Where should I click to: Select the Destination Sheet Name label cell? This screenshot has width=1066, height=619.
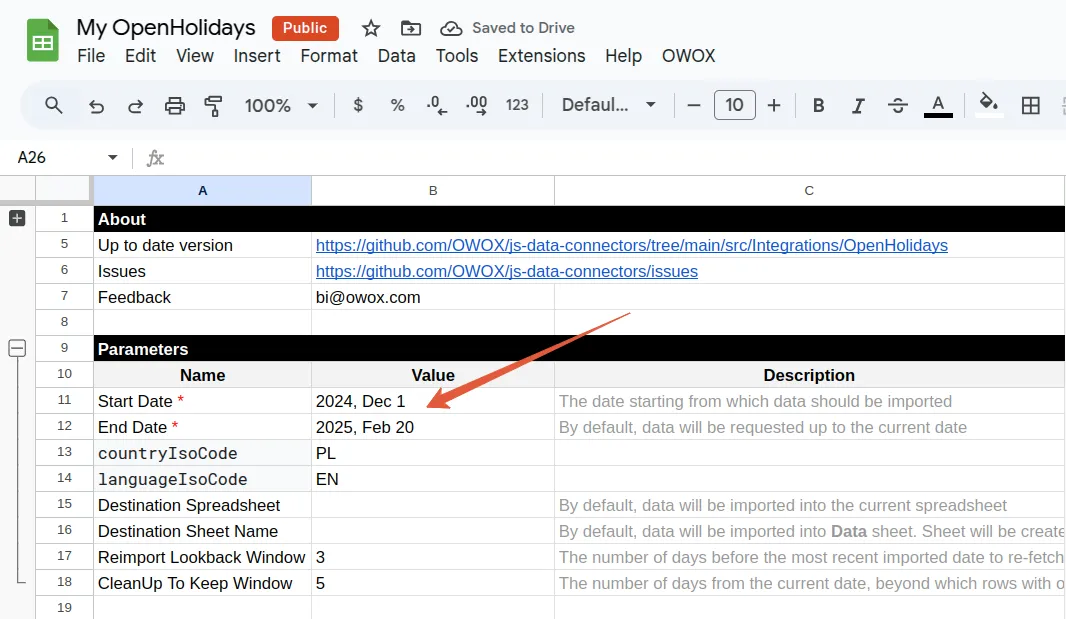(x=203, y=531)
